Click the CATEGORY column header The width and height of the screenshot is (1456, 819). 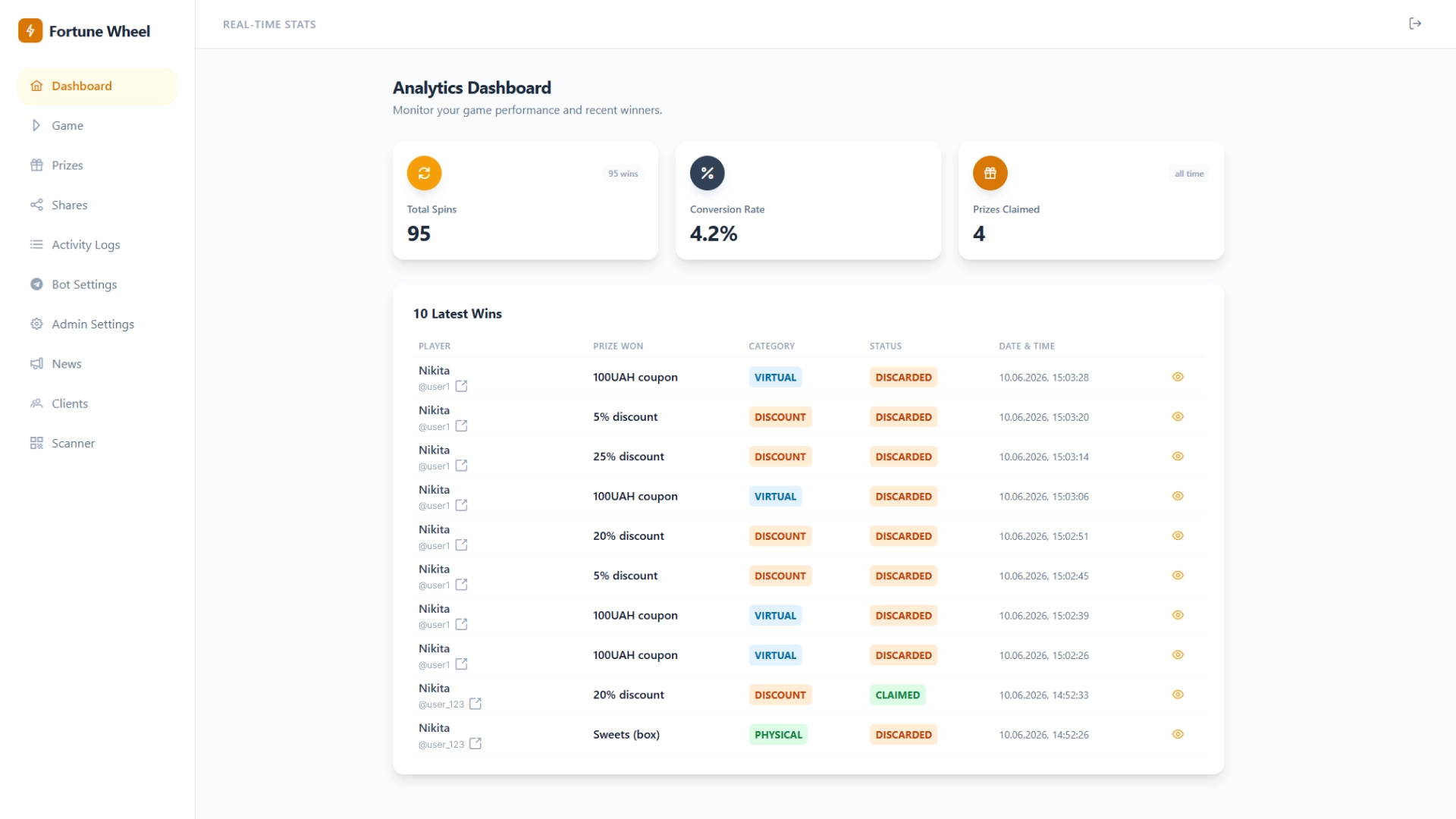pyautogui.click(x=771, y=346)
